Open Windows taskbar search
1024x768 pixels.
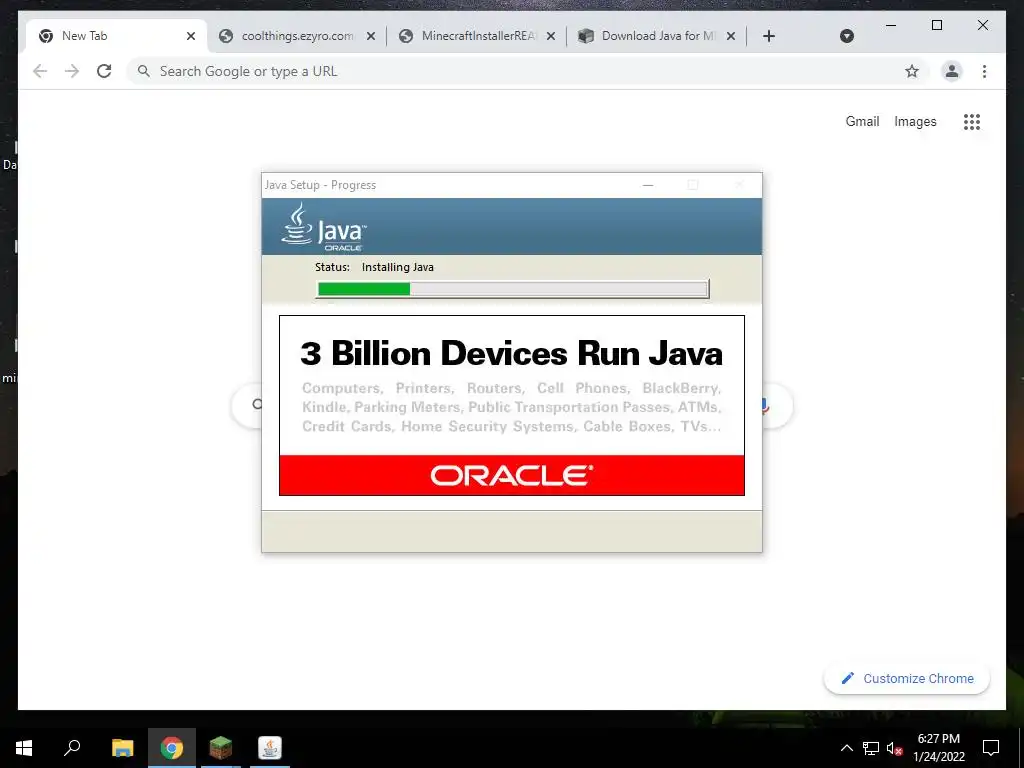click(x=72, y=748)
